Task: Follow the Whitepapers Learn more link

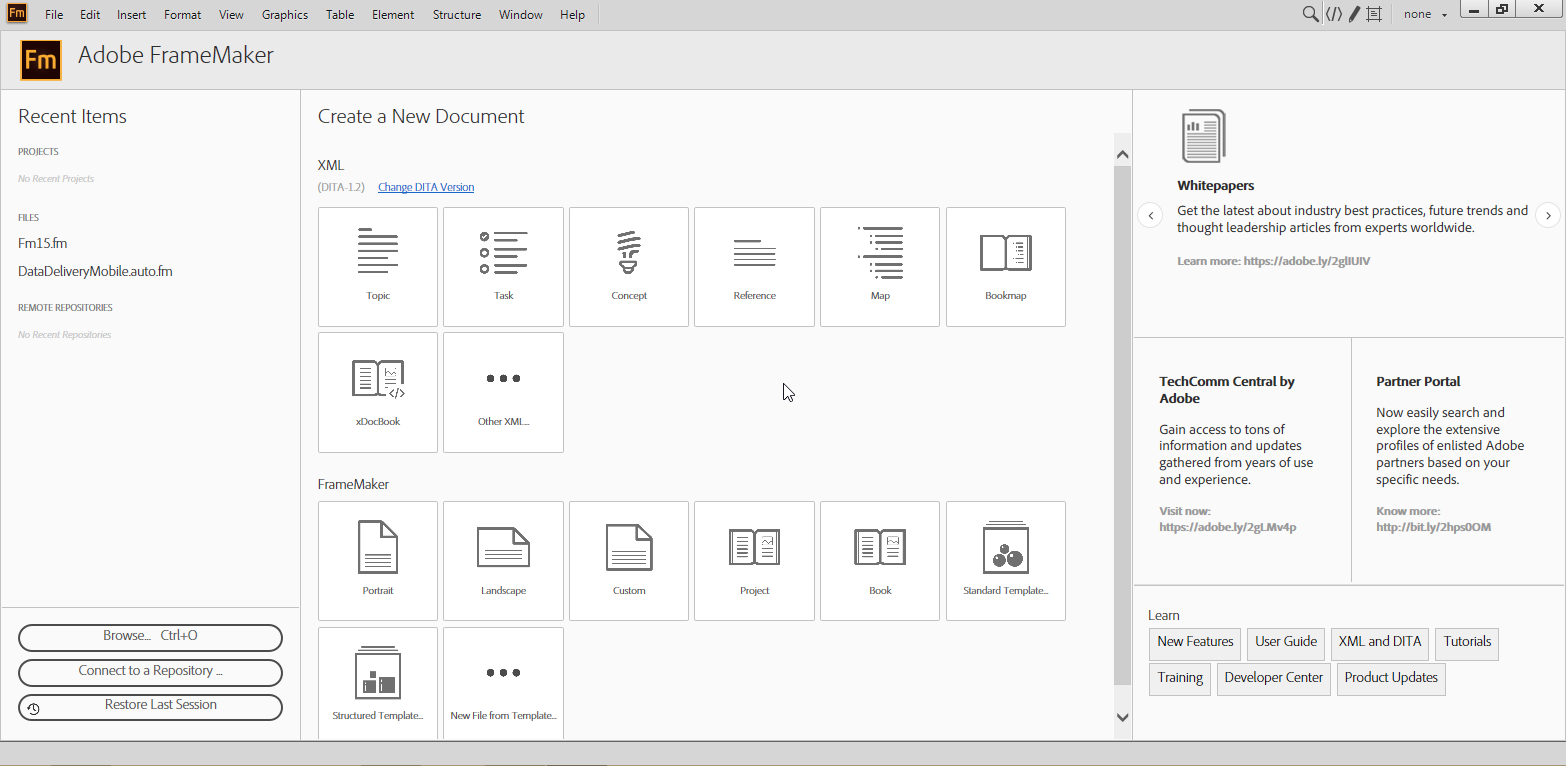Action: pos(1274,261)
